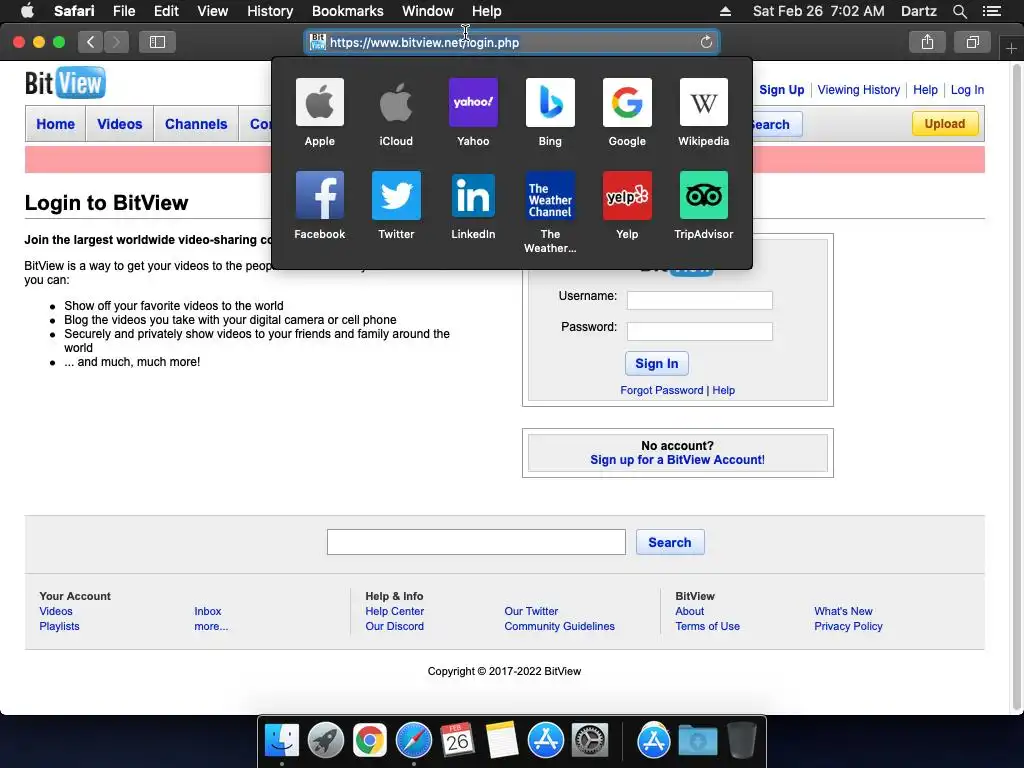
Task: Open the About footer link
Action: (x=690, y=611)
